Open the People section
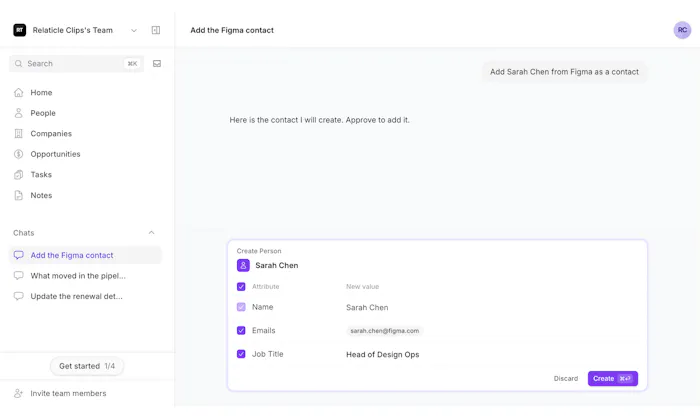 point(43,113)
